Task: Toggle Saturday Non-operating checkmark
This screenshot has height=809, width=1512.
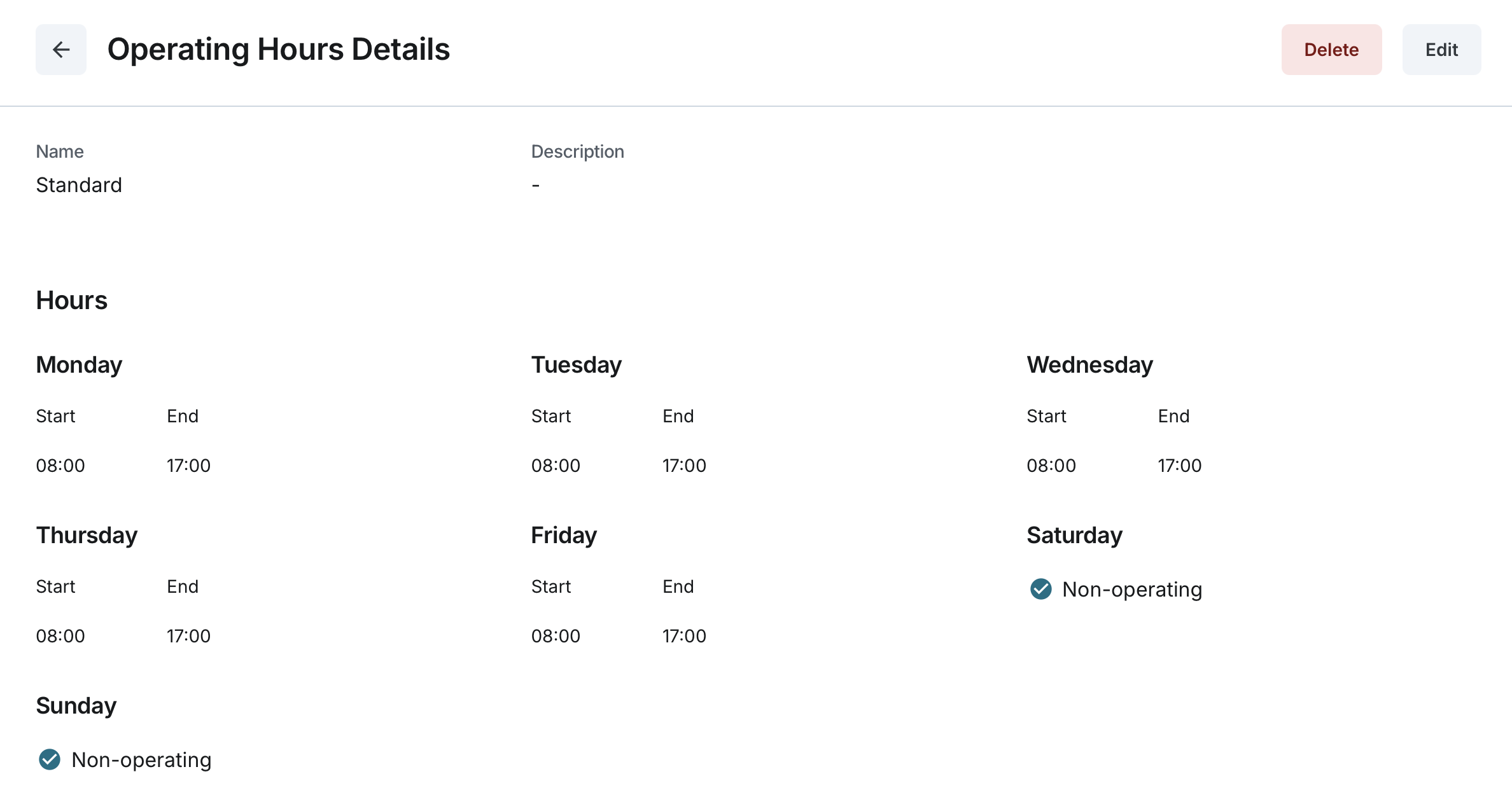Action: (1041, 589)
